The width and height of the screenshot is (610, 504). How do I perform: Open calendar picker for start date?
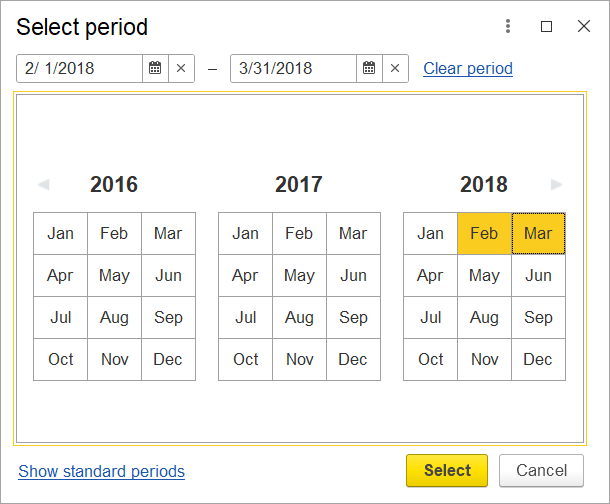155,68
